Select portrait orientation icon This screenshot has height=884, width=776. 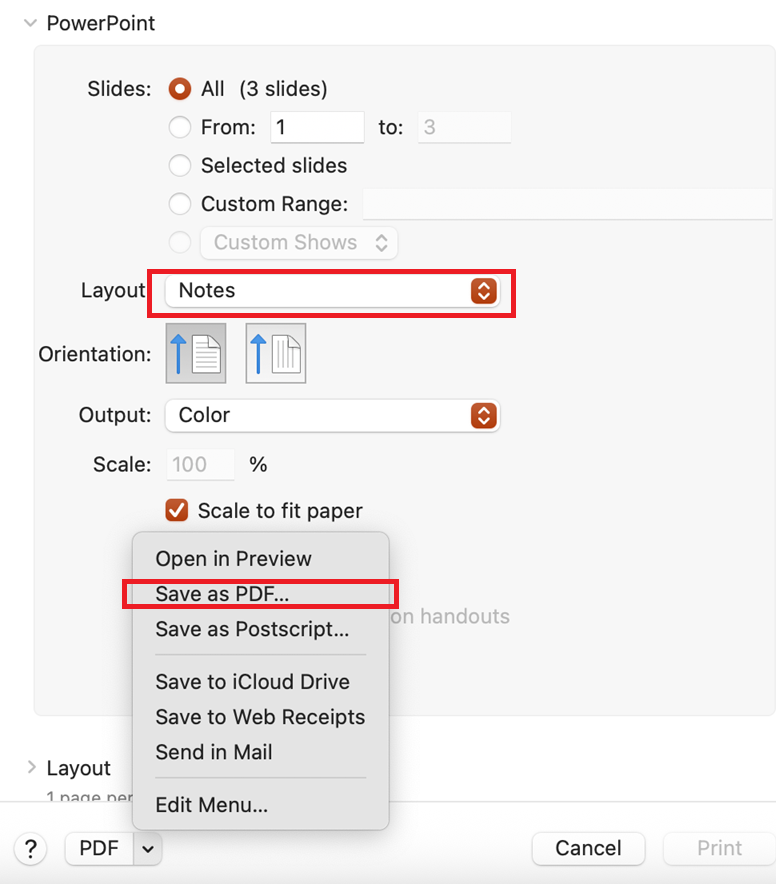tap(196, 353)
